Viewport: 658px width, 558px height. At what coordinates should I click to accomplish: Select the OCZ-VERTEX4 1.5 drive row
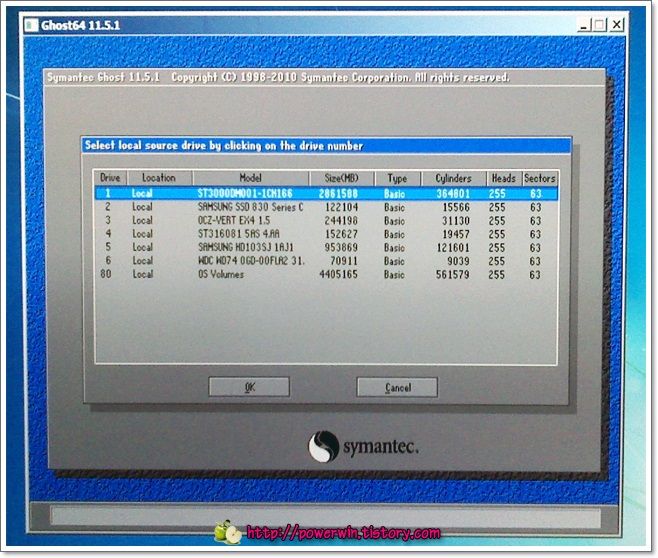point(326,220)
